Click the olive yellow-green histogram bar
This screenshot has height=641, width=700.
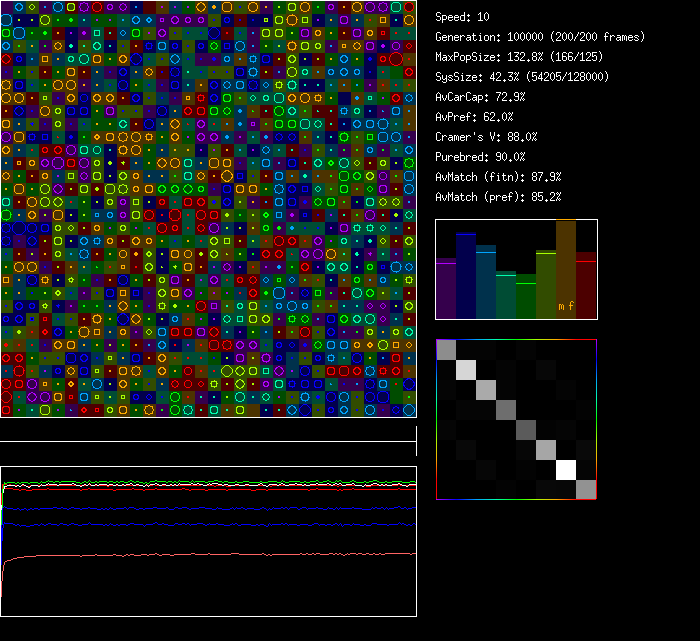click(x=546, y=285)
